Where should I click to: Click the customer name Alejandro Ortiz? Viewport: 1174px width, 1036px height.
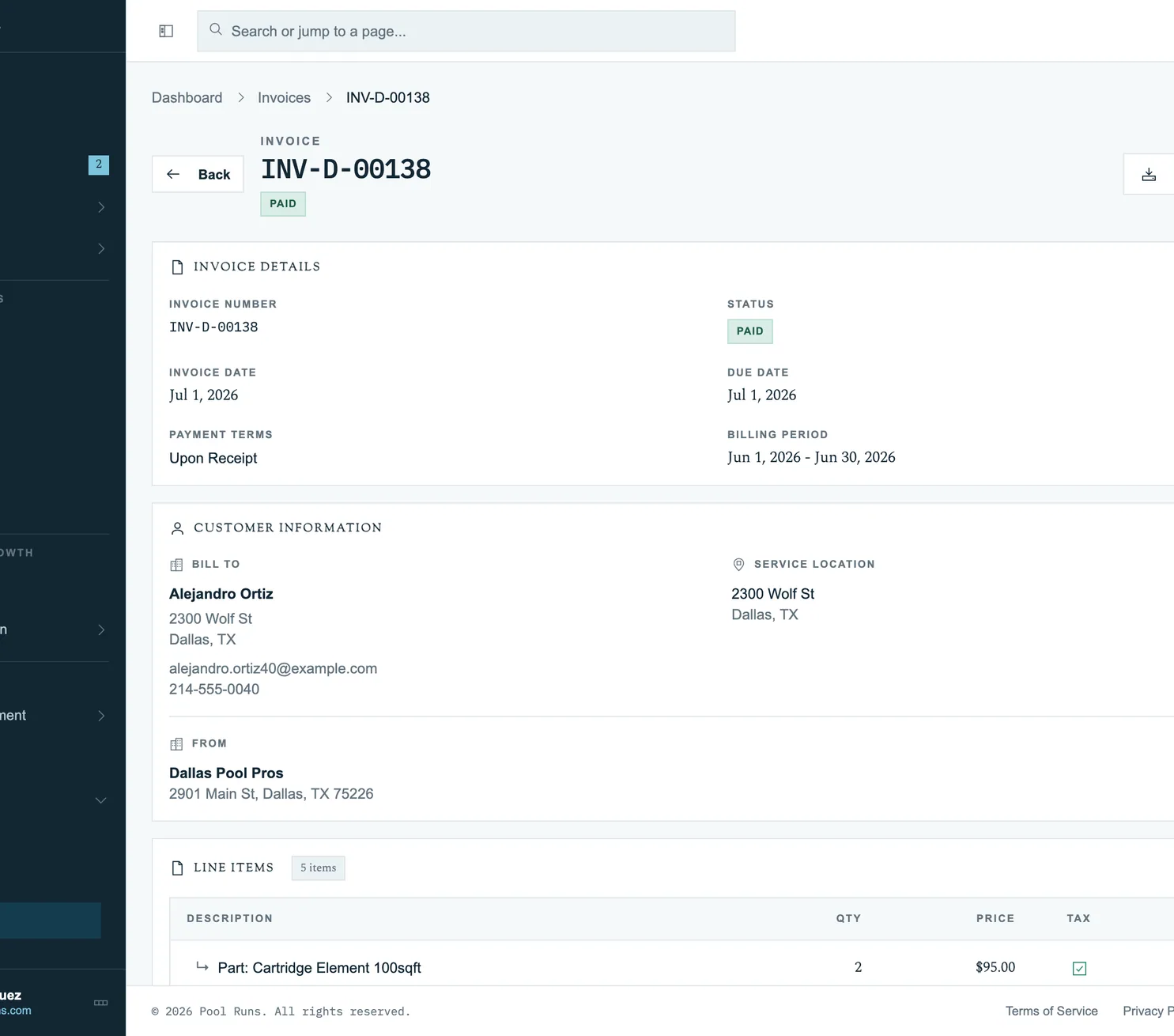[x=221, y=594]
